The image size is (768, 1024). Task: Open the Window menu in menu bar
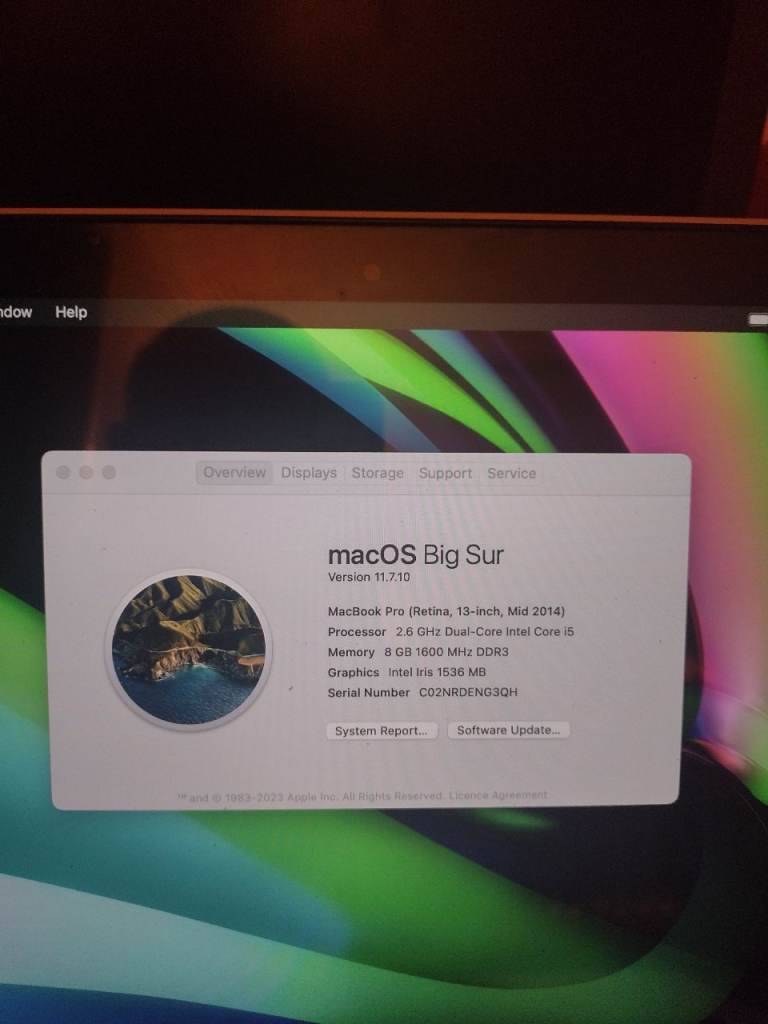click(x=15, y=312)
